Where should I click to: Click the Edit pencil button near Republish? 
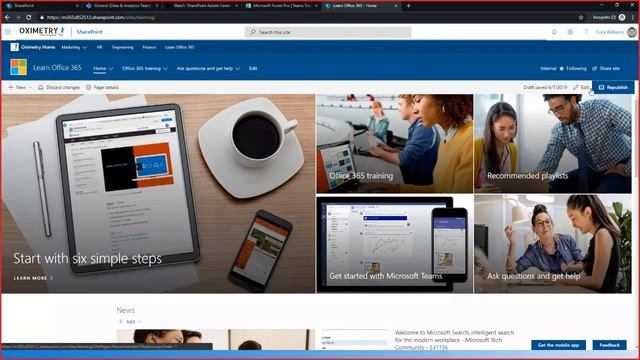[581, 87]
